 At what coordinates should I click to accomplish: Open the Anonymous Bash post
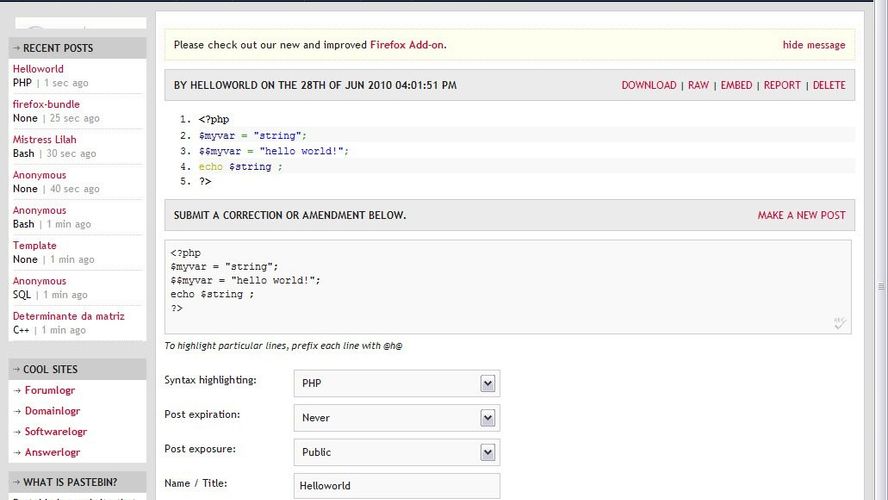[x=39, y=210]
